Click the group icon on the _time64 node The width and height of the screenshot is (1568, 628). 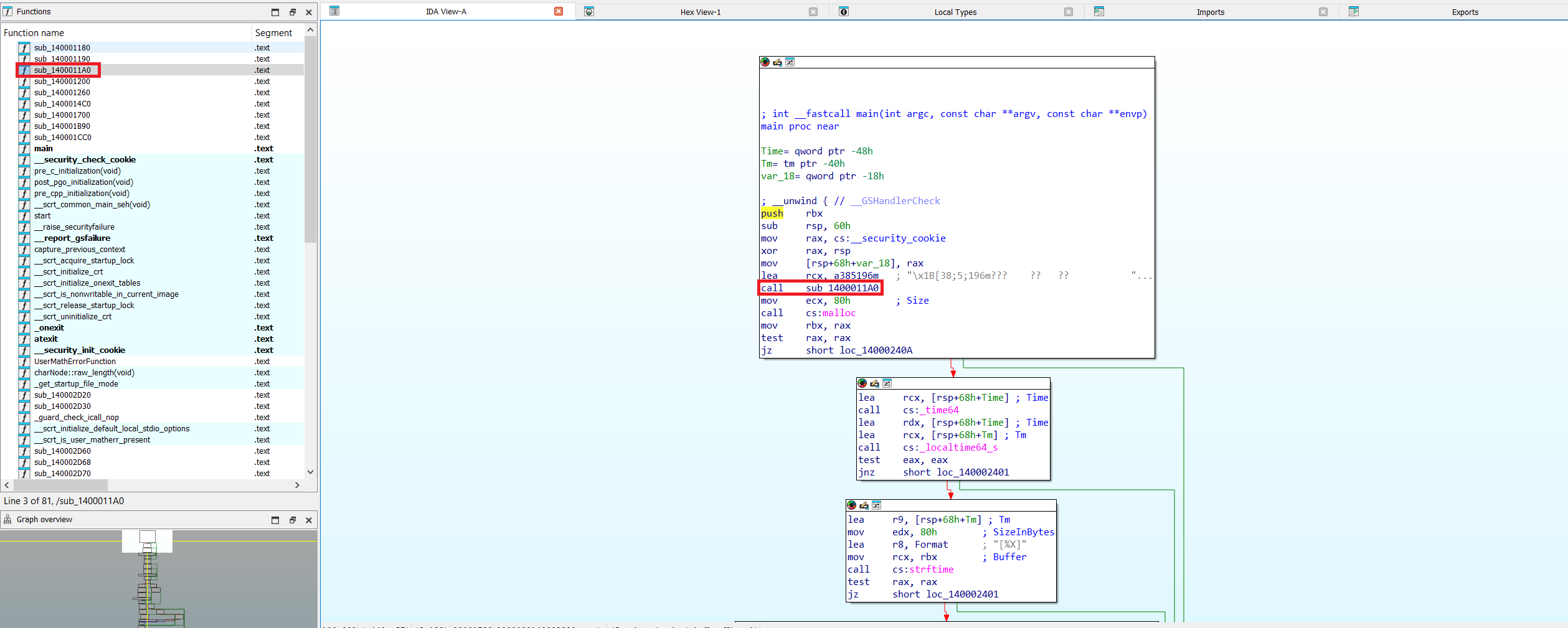click(x=887, y=383)
